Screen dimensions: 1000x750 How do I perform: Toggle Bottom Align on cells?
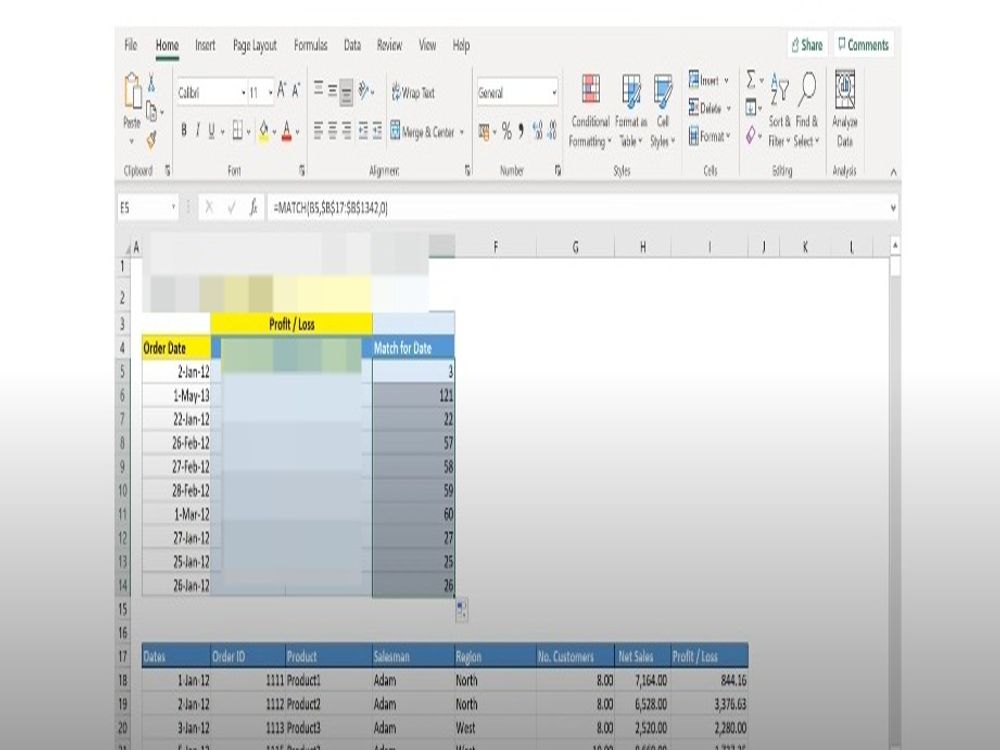[x=346, y=92]
